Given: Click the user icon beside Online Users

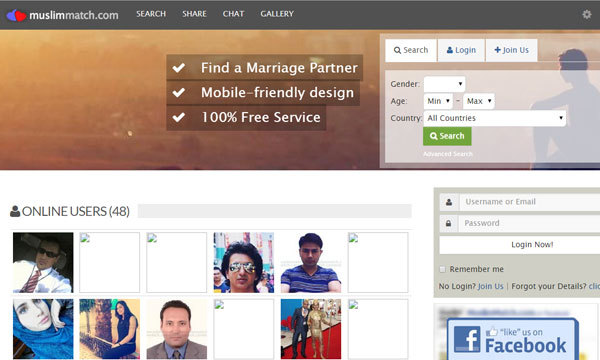Looking at the screenshot, I should point(15,211).
